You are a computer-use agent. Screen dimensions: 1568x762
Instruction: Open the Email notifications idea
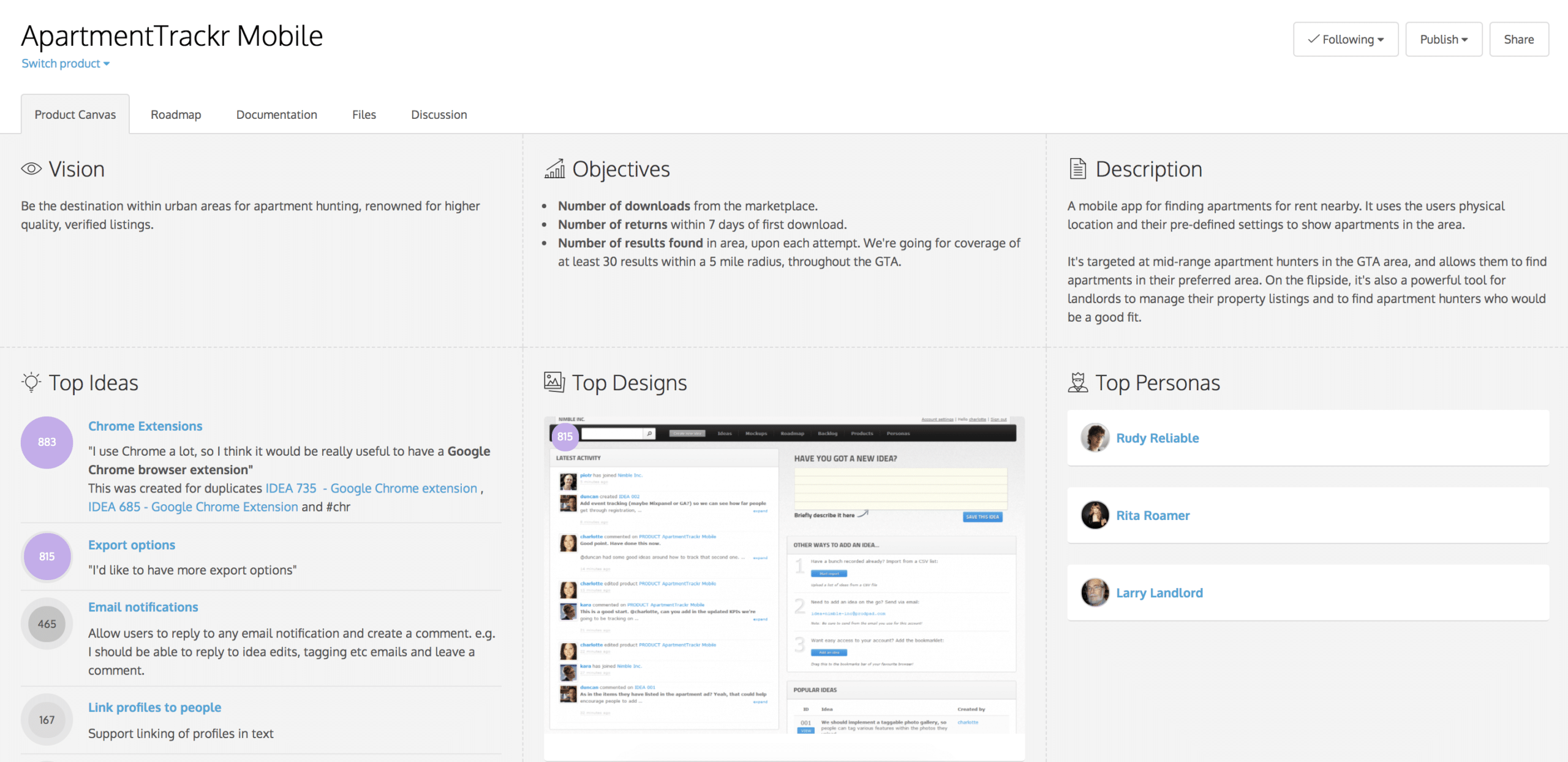[x=143, y=607]
